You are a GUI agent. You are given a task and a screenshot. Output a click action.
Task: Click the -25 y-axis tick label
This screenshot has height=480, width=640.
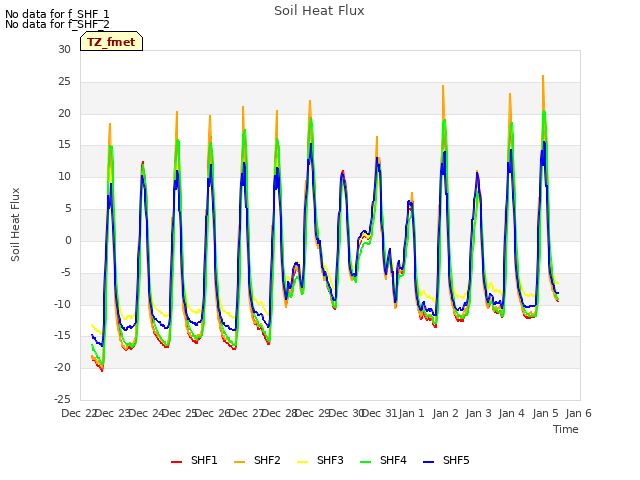coord(62,399)
